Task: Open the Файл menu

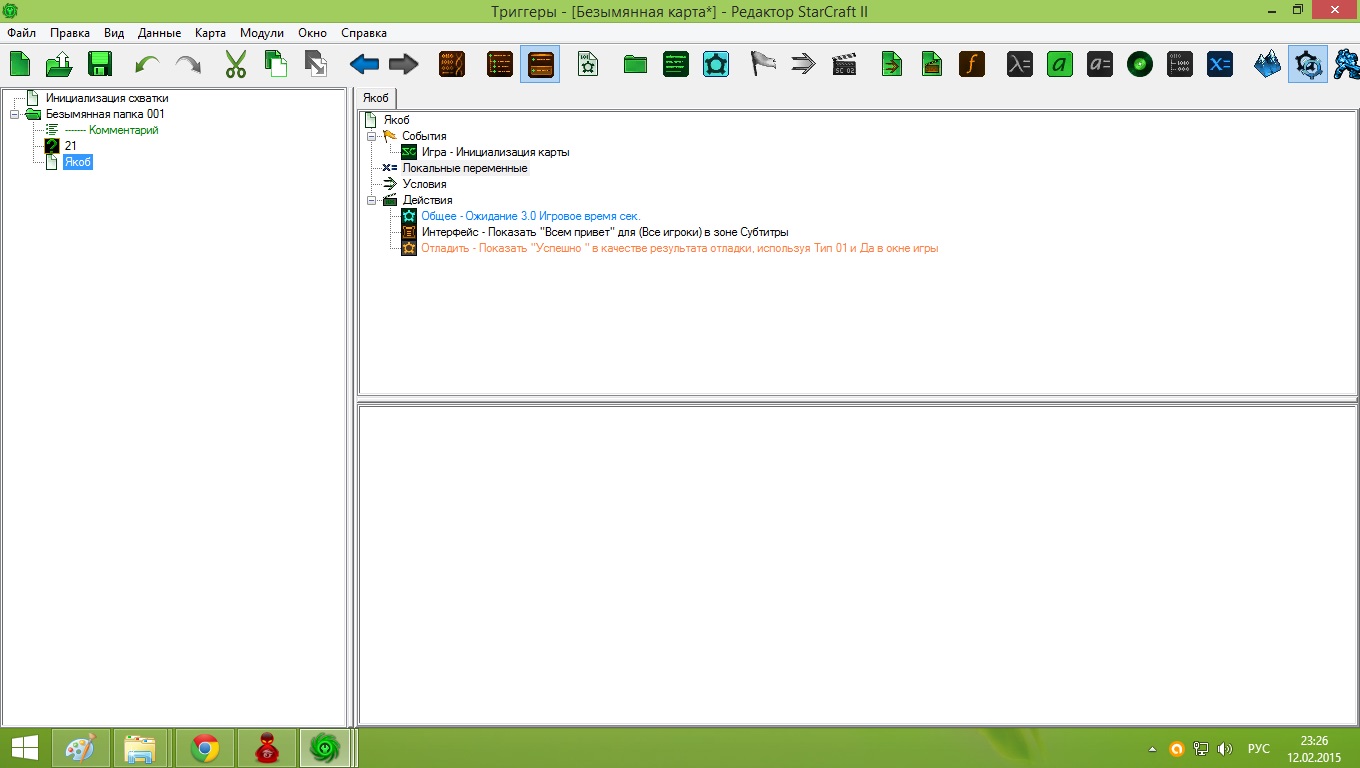Action: 22,33
